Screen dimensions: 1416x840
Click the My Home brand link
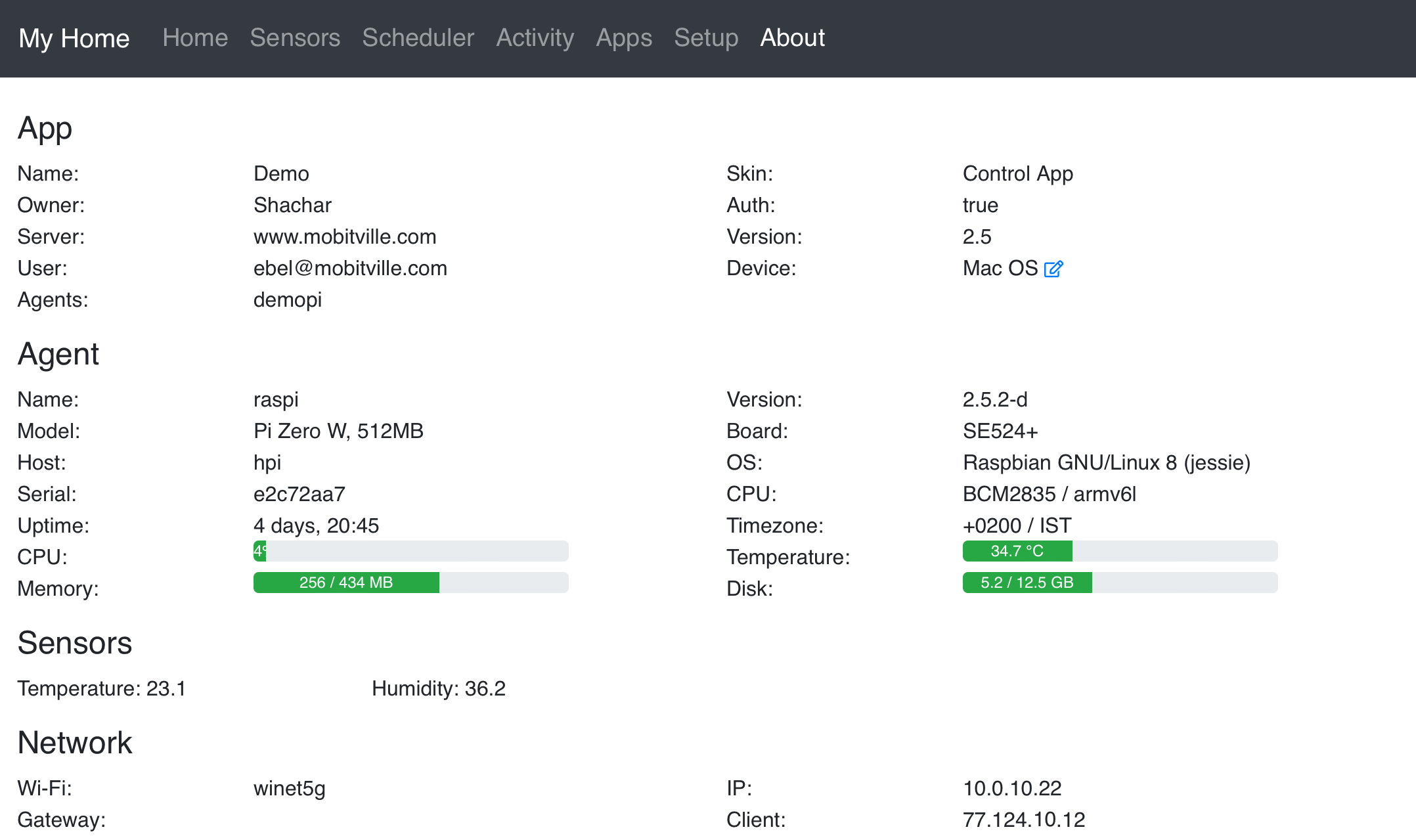[x=74, y=38]
